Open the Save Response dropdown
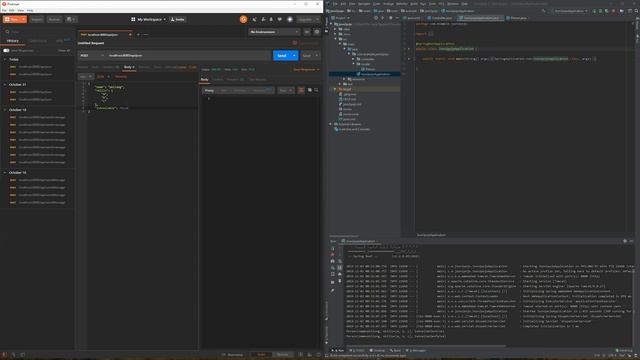The image size is (640, 360). [306, 69]
